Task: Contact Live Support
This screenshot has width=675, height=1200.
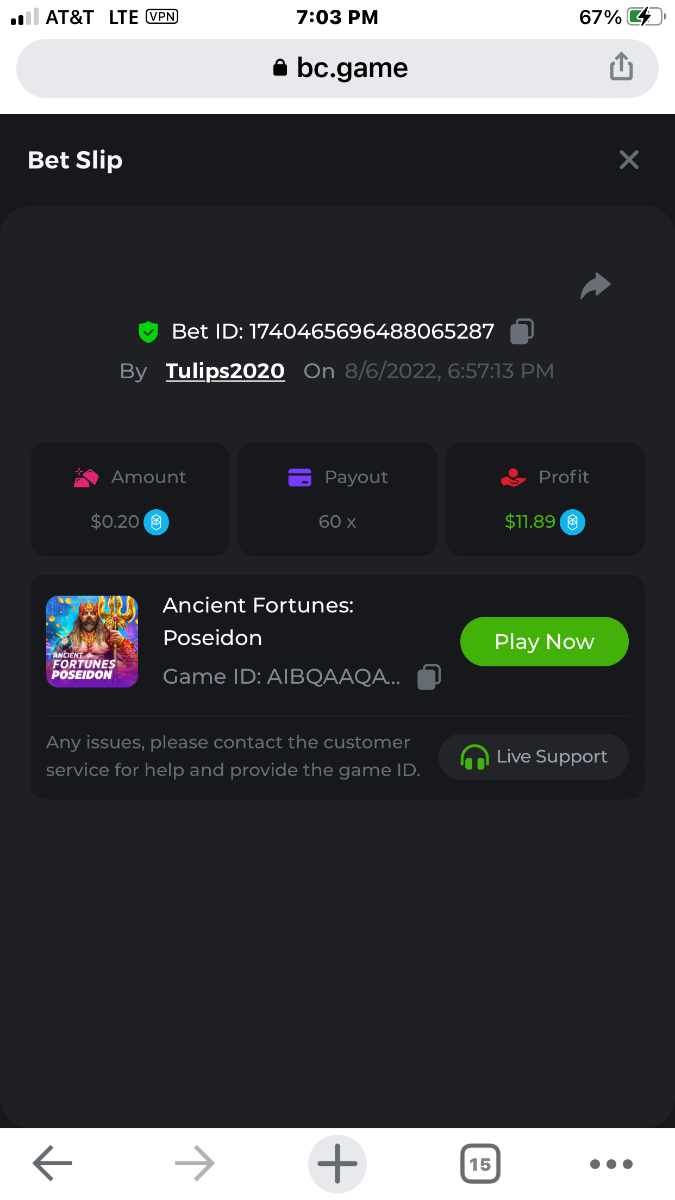Action: (534, 757)
